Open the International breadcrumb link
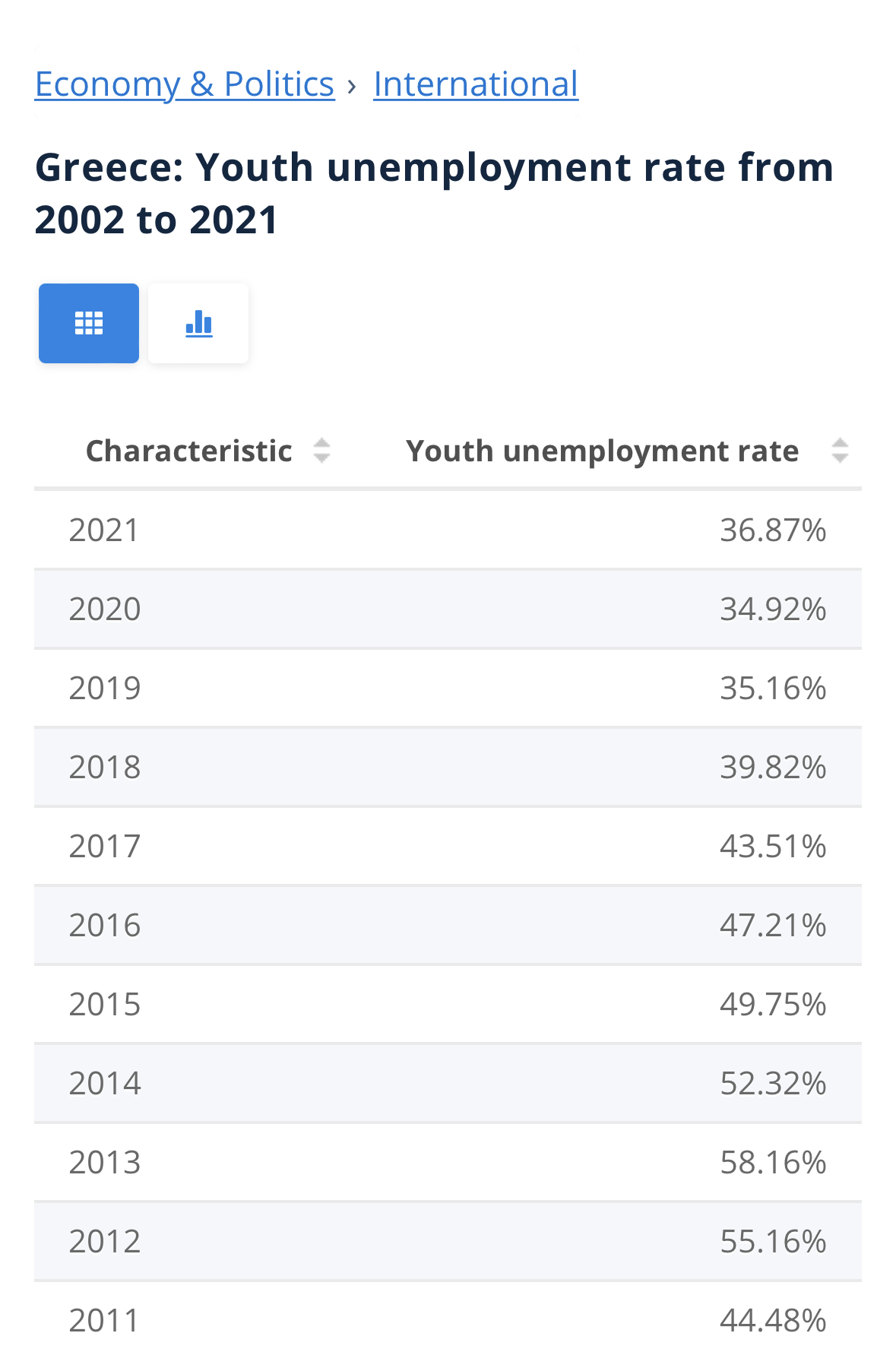The image size is (896, 1352). coord(476,84)
